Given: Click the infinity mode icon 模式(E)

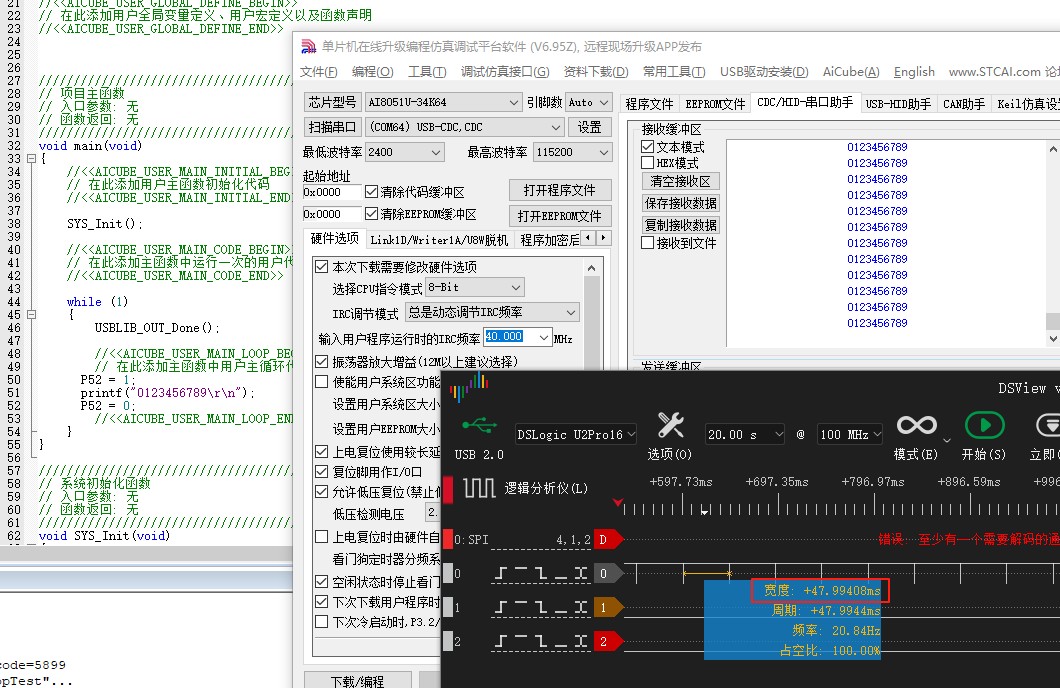Looking at the screenshot, I should (x=916, y=425).
